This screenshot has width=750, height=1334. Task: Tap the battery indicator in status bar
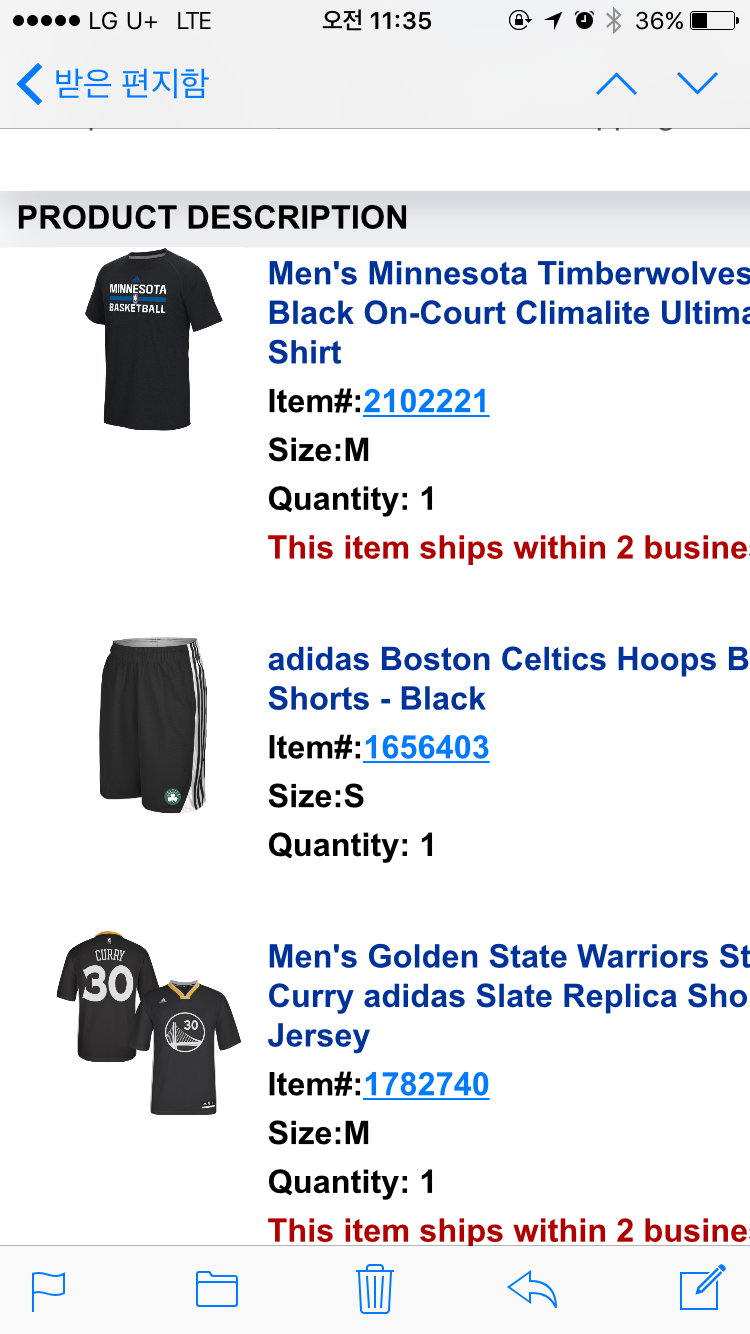click(x=713, y=20)
